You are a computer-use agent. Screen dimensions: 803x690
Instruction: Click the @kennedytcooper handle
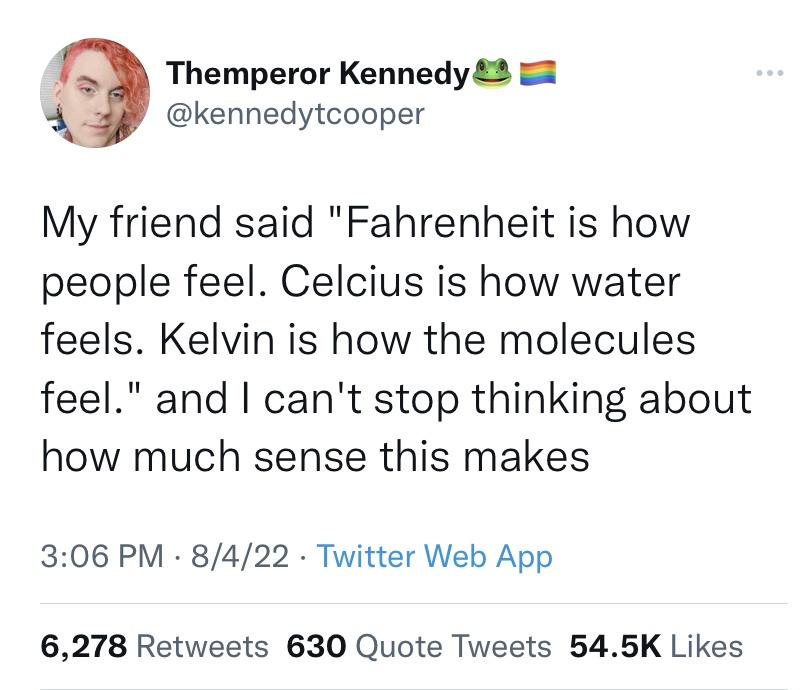(295, 114)
